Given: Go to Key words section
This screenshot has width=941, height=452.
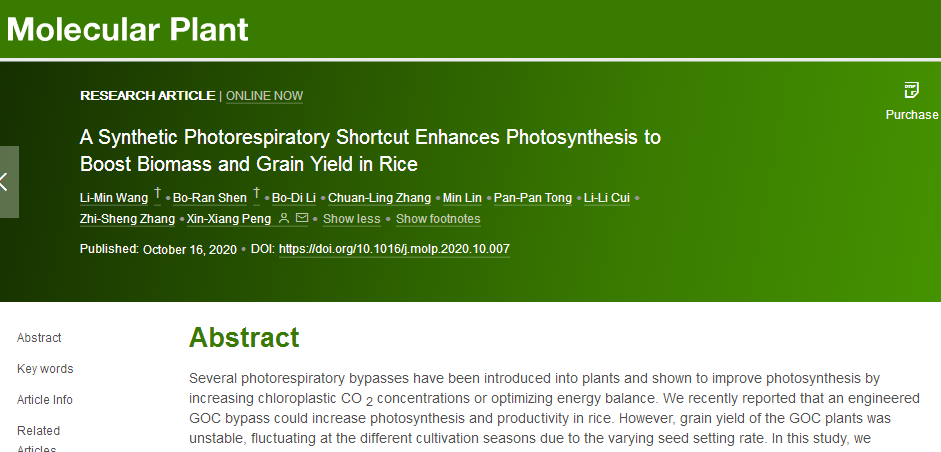Looking at the screenshot, I should tap(45, 369).
